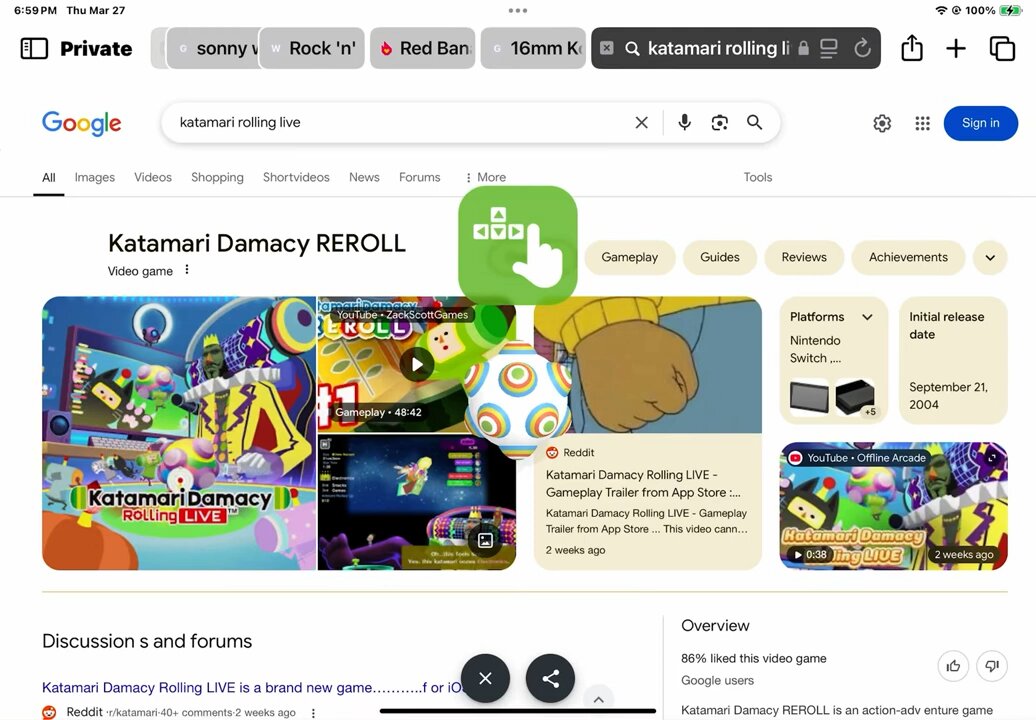The width and height of the screenshot is (1036, 720).
Task: Select the Gameplay chip
Action: (x=630, y=257)
